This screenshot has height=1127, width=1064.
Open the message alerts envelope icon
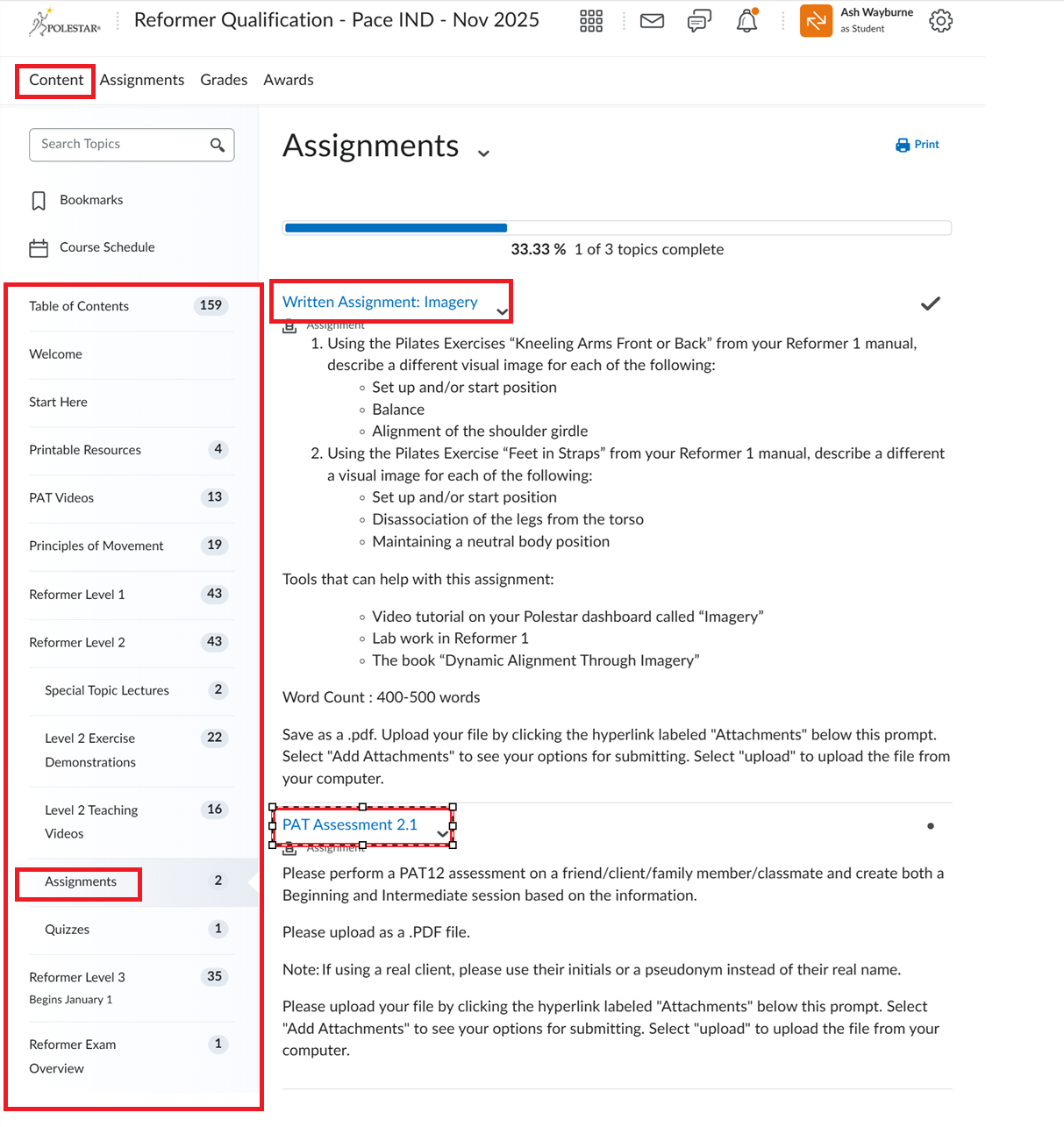[652, 21]
